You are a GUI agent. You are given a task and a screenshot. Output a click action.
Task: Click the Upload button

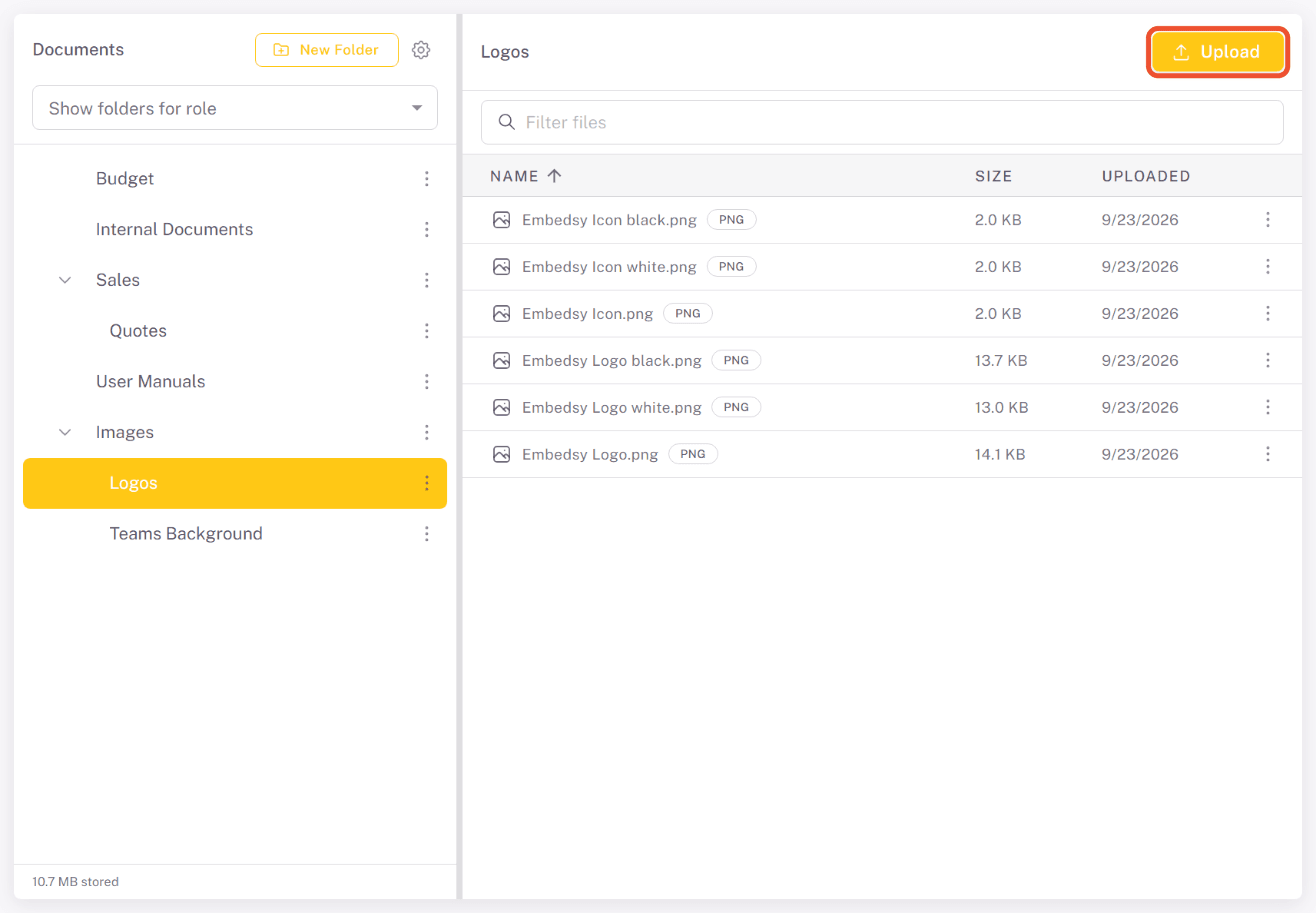tap(1217, 52)
